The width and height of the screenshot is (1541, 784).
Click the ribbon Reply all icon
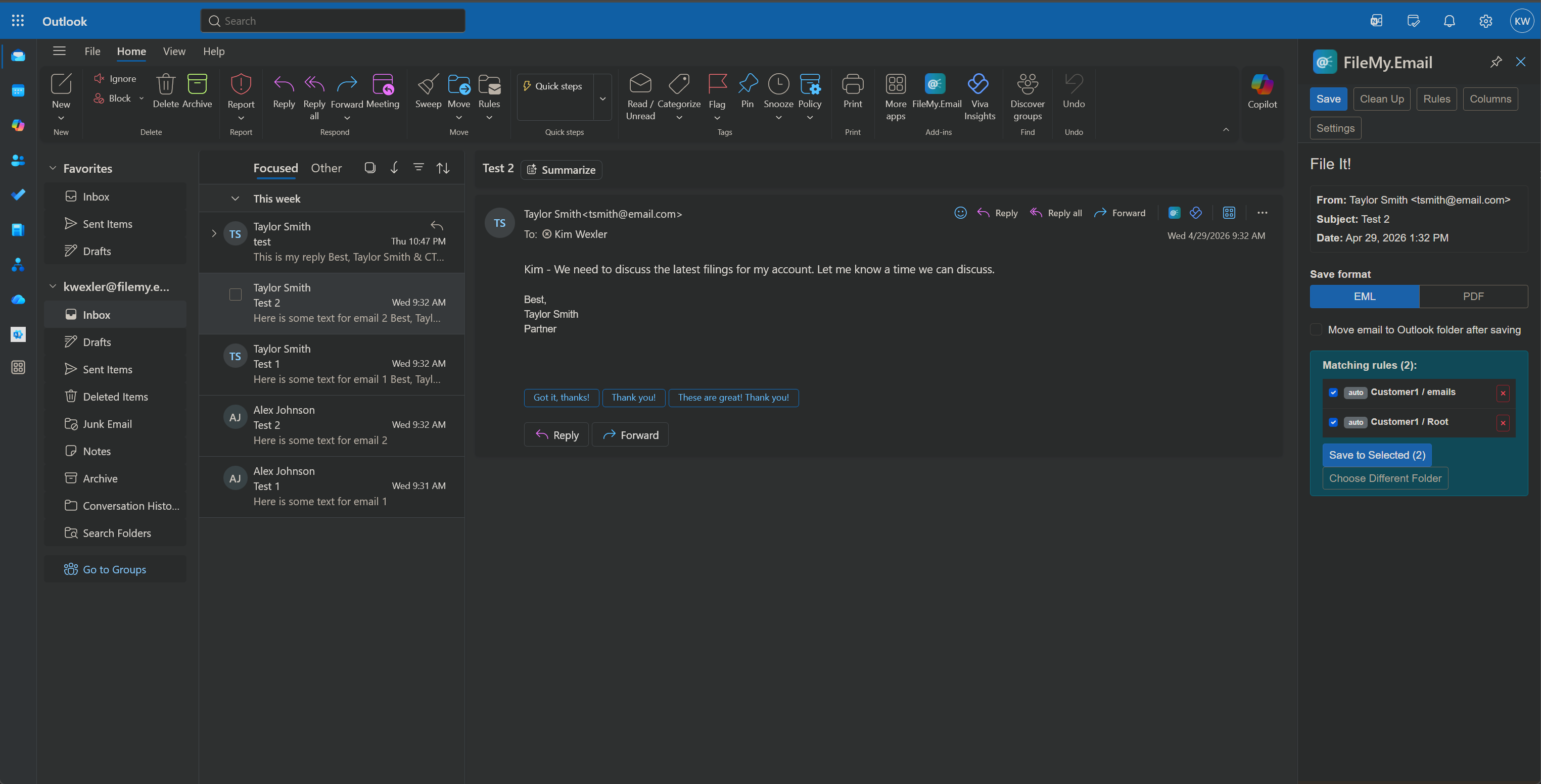pos(314,84)
